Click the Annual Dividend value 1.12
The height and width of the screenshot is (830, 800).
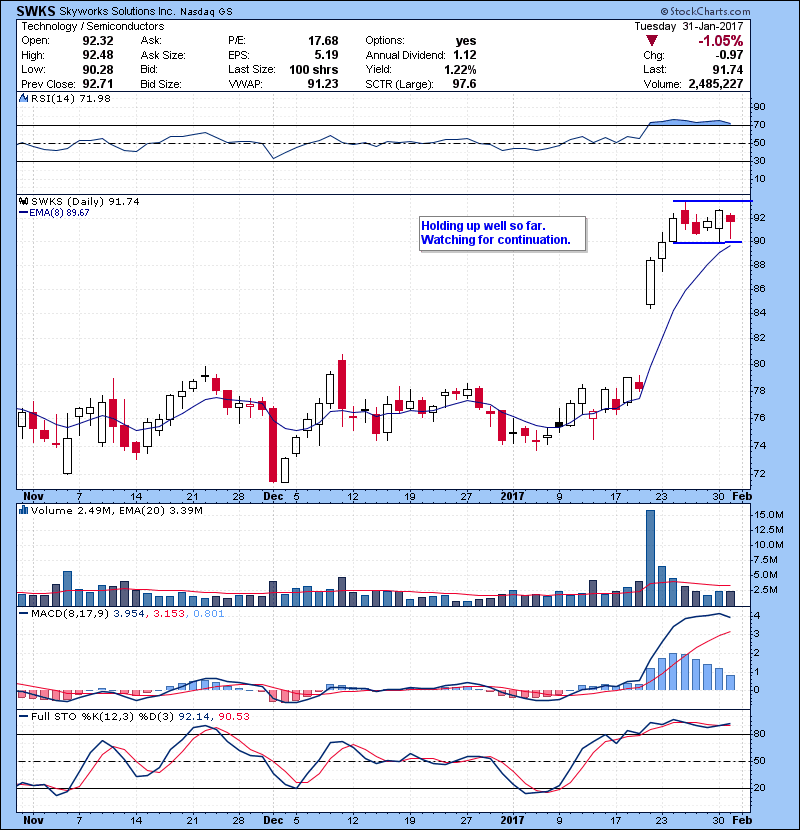pyautogui.click(x=464, y=55)
